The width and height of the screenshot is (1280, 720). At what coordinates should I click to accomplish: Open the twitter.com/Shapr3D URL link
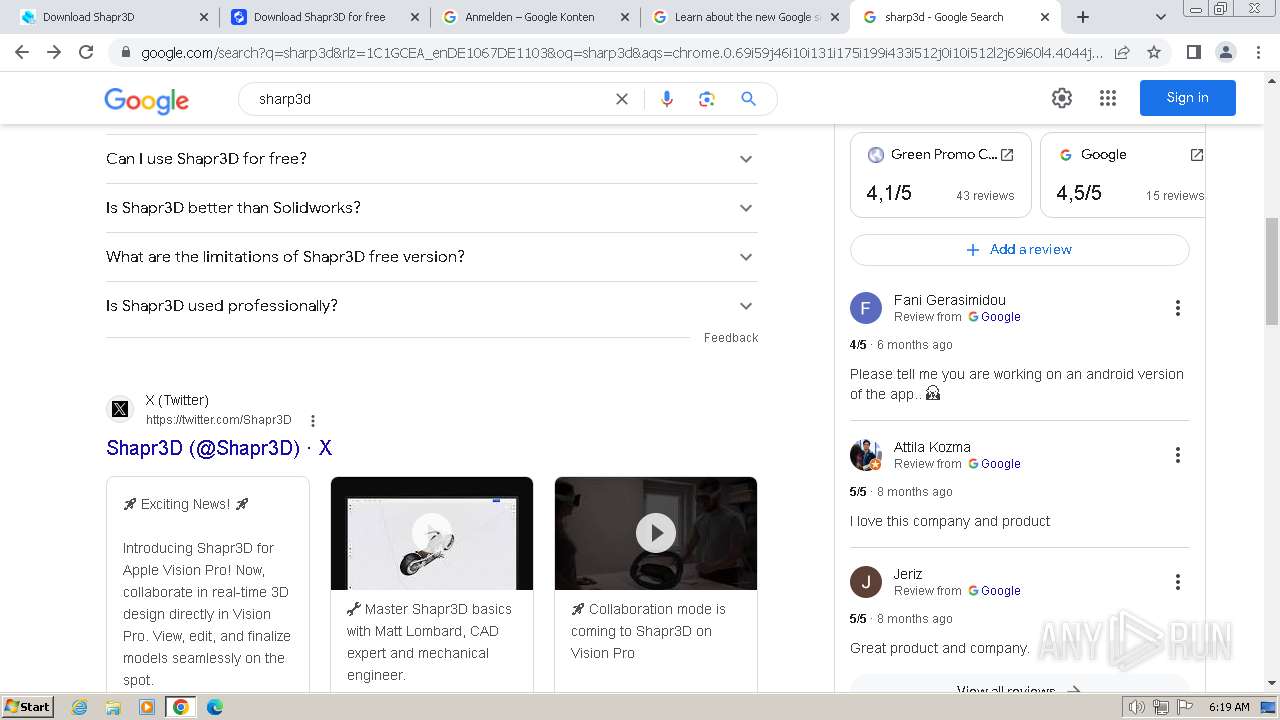(x=218, y=421)
